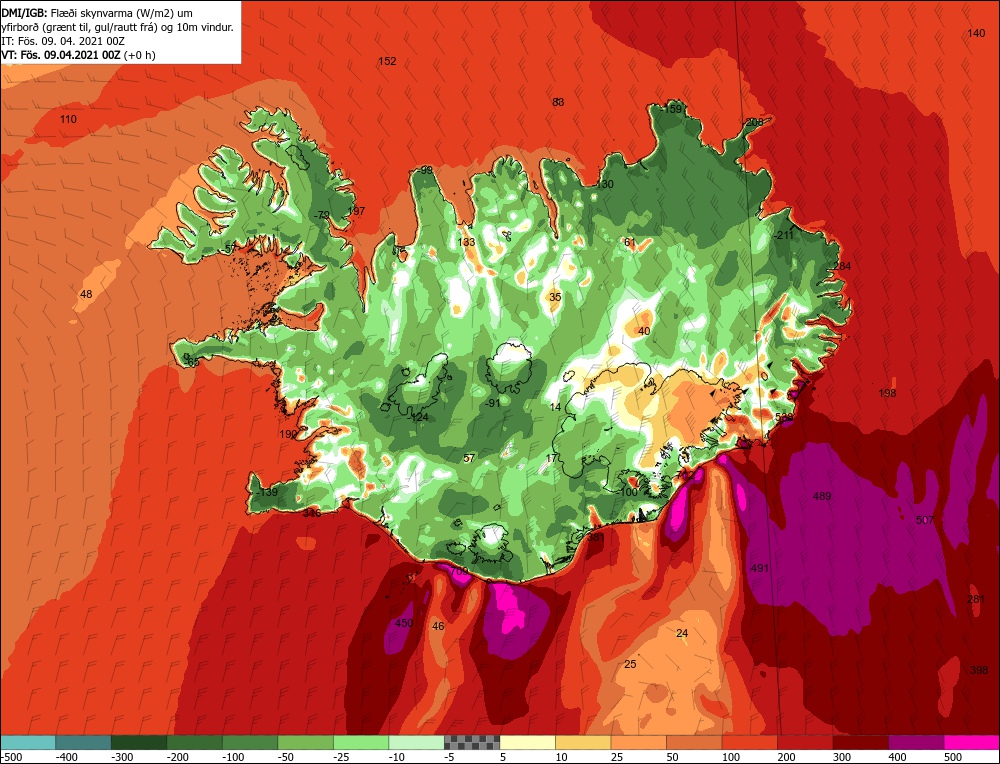Click the map value 381 off south coast

tap(596, 537)
